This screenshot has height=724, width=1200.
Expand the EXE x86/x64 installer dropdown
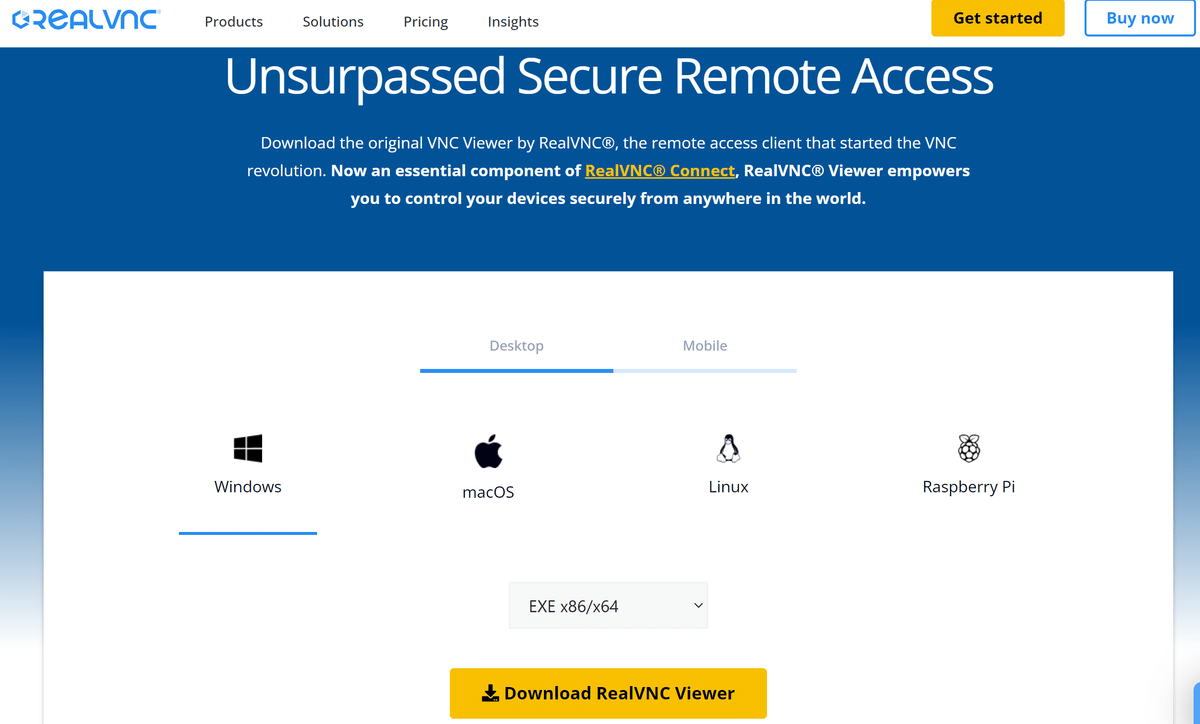tap(608, 606)
